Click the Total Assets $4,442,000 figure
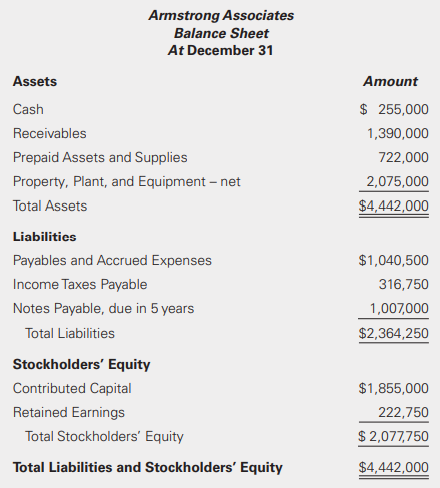This screenshot has height=488, width=440. click(x=394, y=206)
